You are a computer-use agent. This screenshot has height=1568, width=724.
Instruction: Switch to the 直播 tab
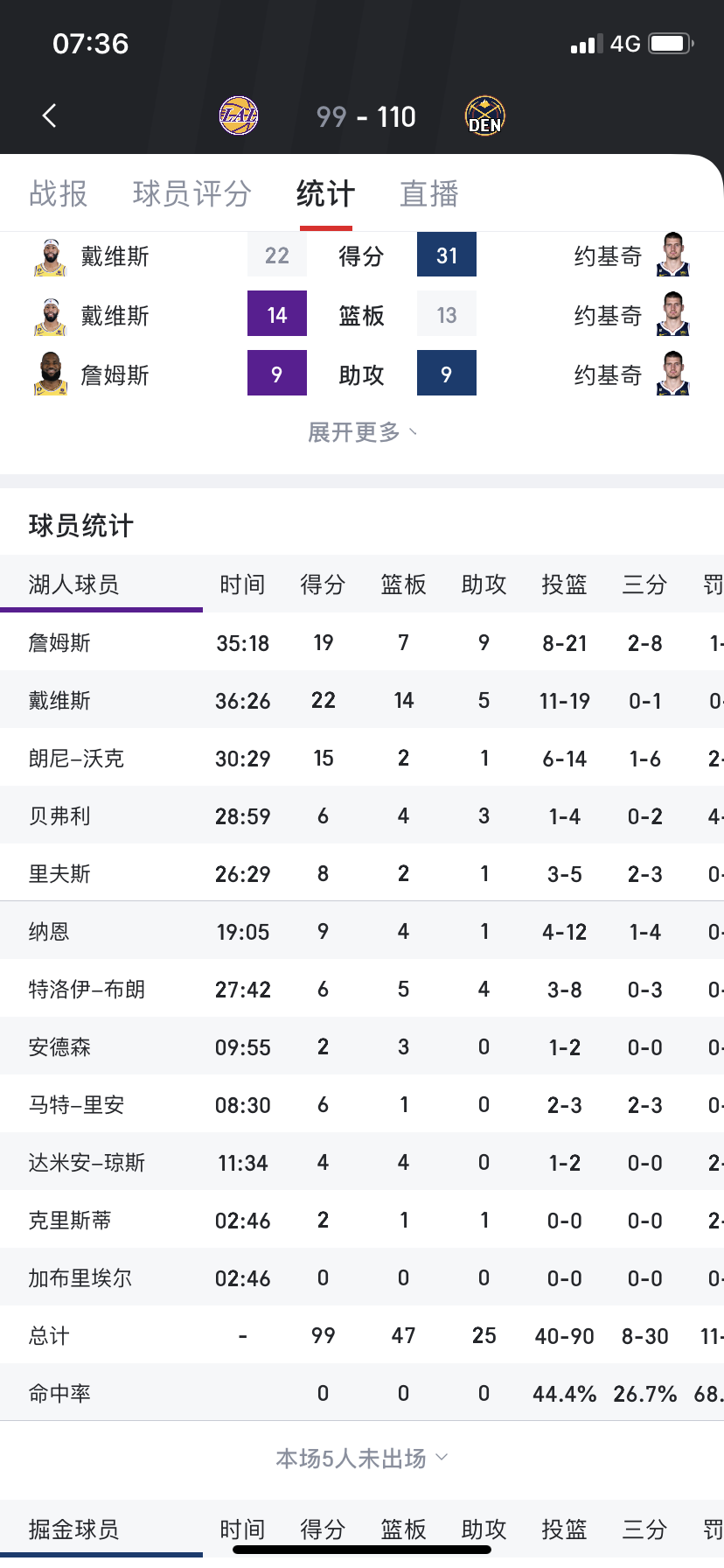[x=428, y=193]
